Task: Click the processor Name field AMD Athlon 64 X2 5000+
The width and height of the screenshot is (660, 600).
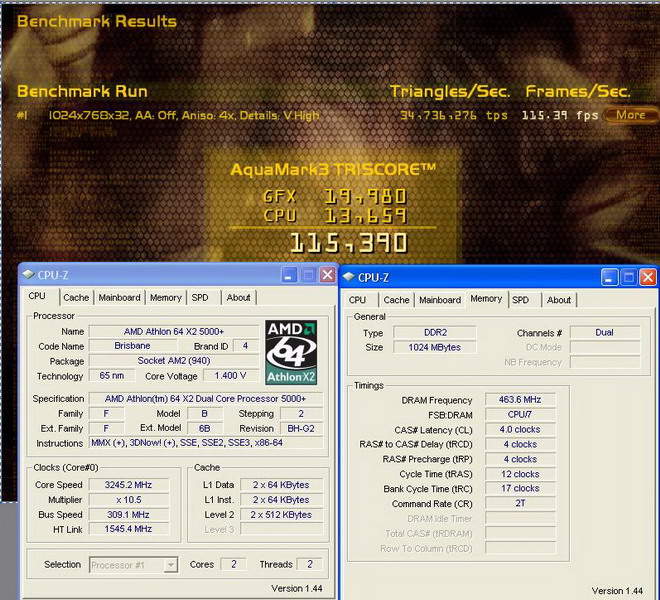Action: 174,331
